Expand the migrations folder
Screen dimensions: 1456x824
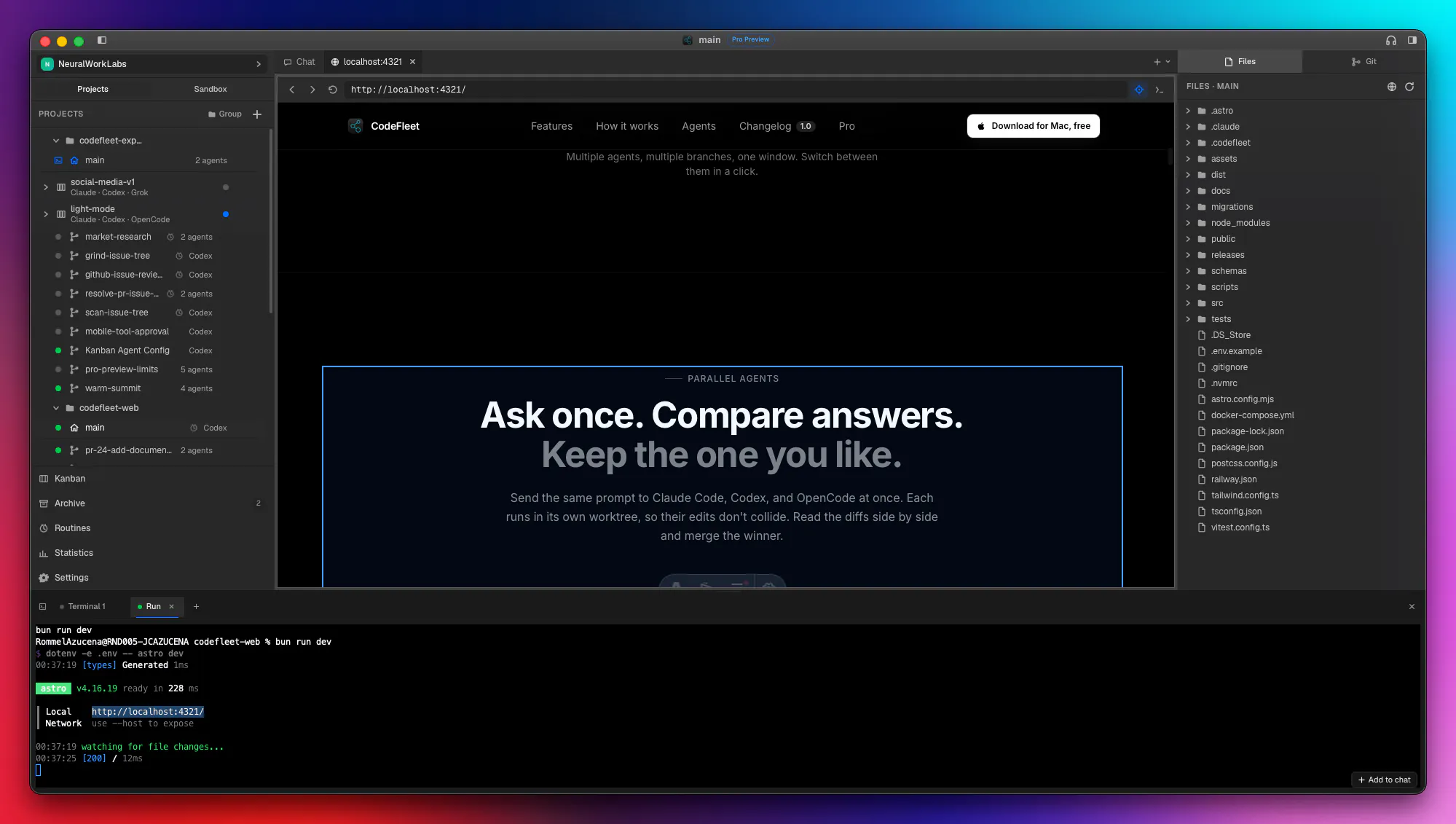(1188, 207)
